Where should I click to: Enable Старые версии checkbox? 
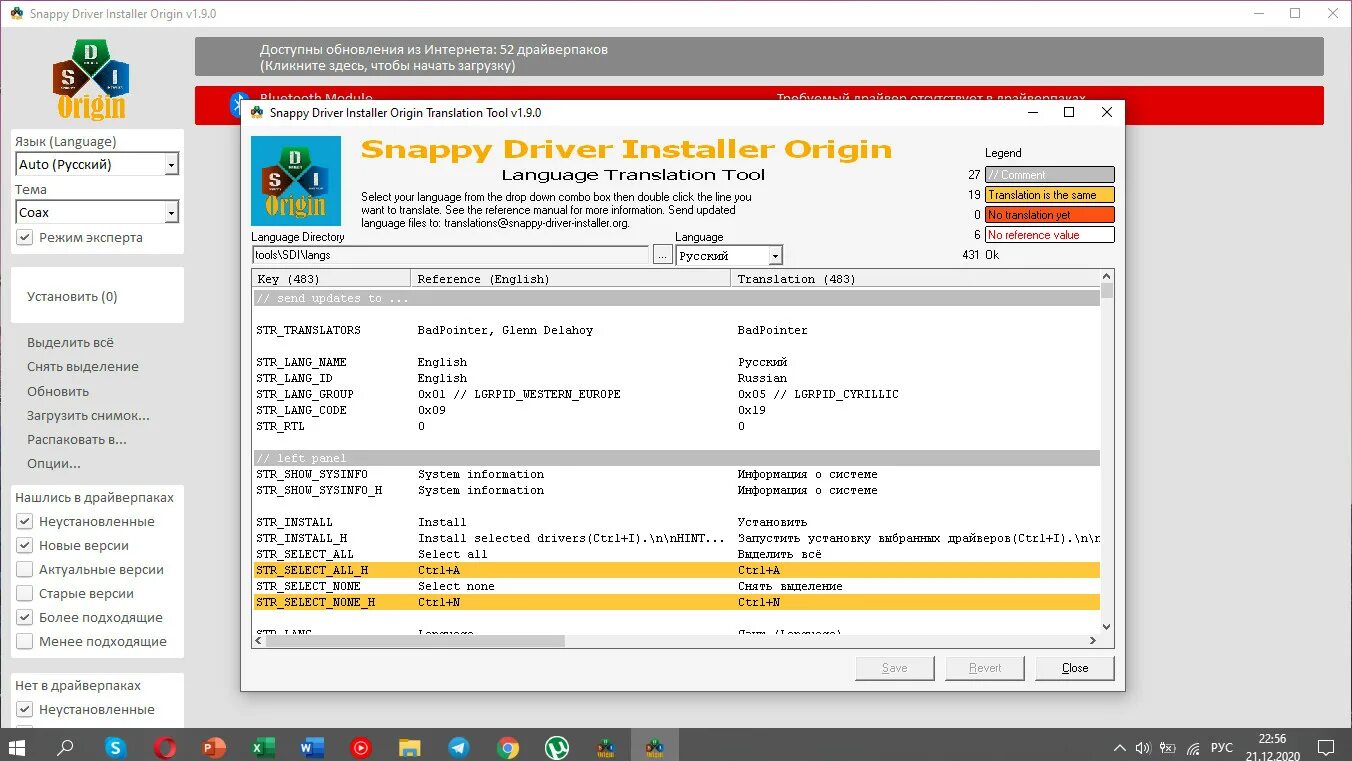[25, 594]
